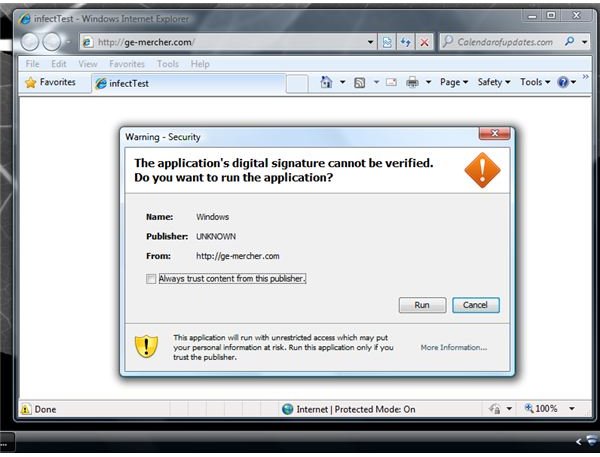Image resolution: width=600 pixels, height=457 pixels.
Task: Check Always trust content from this publisher
Action: 151,279
